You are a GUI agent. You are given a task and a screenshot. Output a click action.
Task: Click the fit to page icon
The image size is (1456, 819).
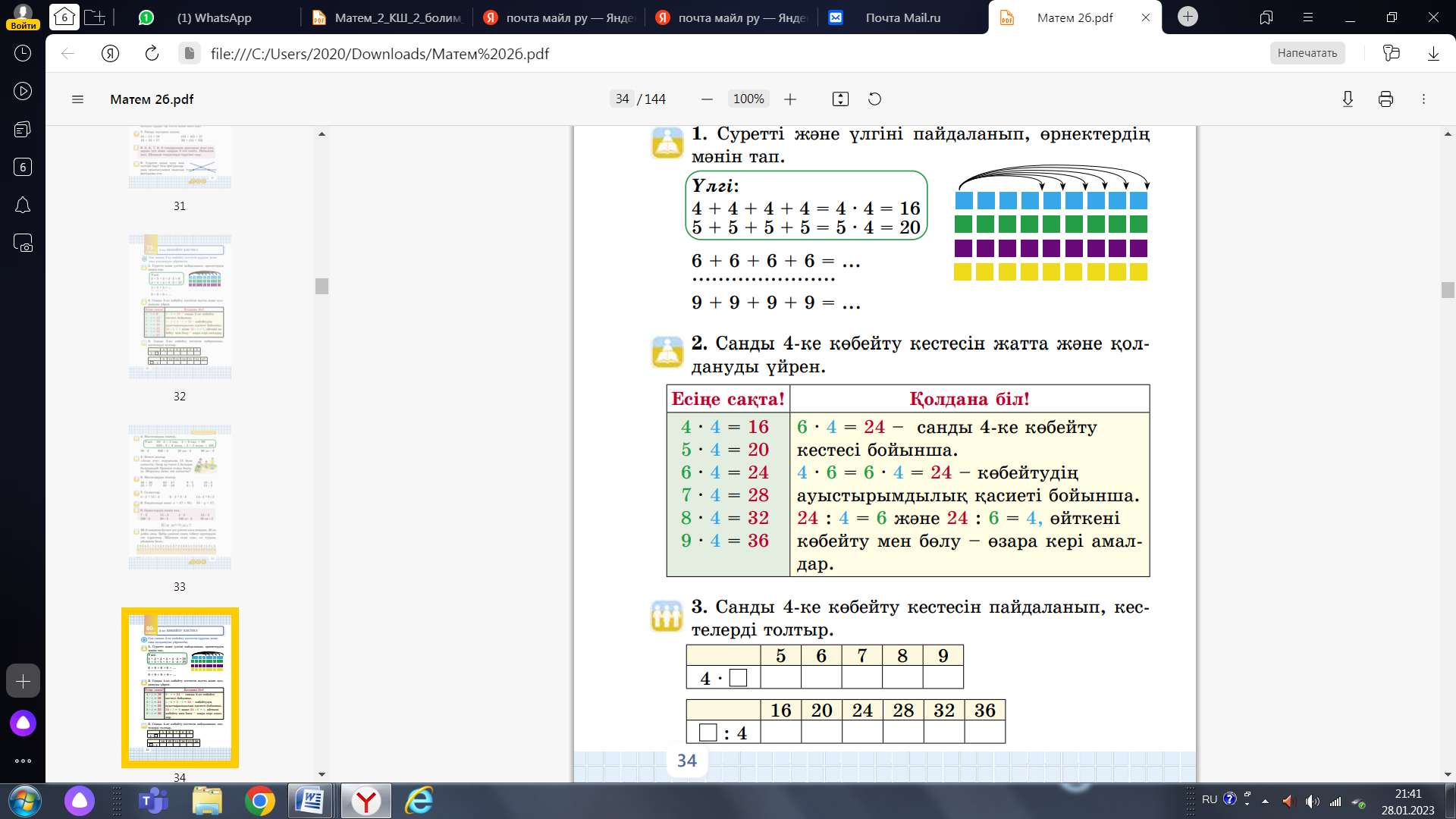pos(840,99)
